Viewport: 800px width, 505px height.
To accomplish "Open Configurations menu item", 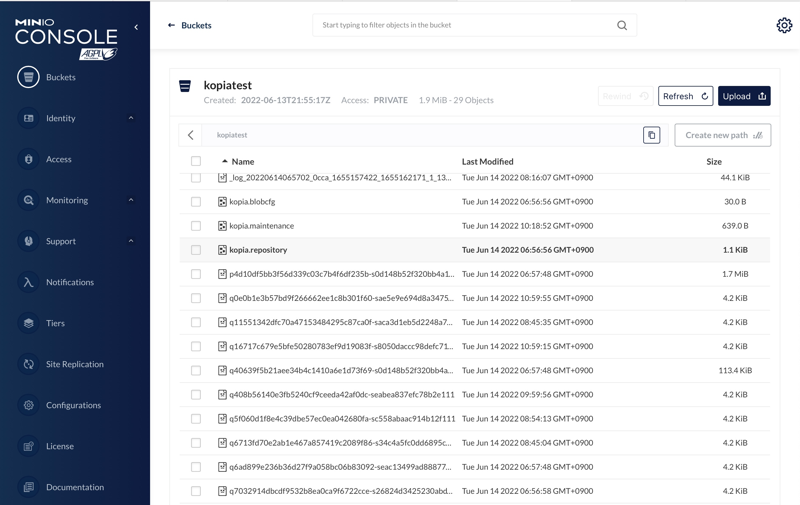I will (x=73, y=405).
